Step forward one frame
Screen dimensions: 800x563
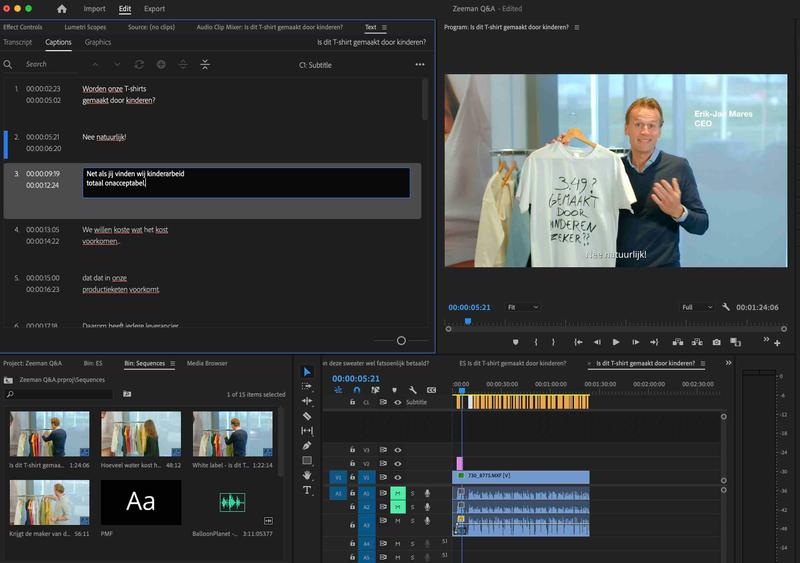635,342
